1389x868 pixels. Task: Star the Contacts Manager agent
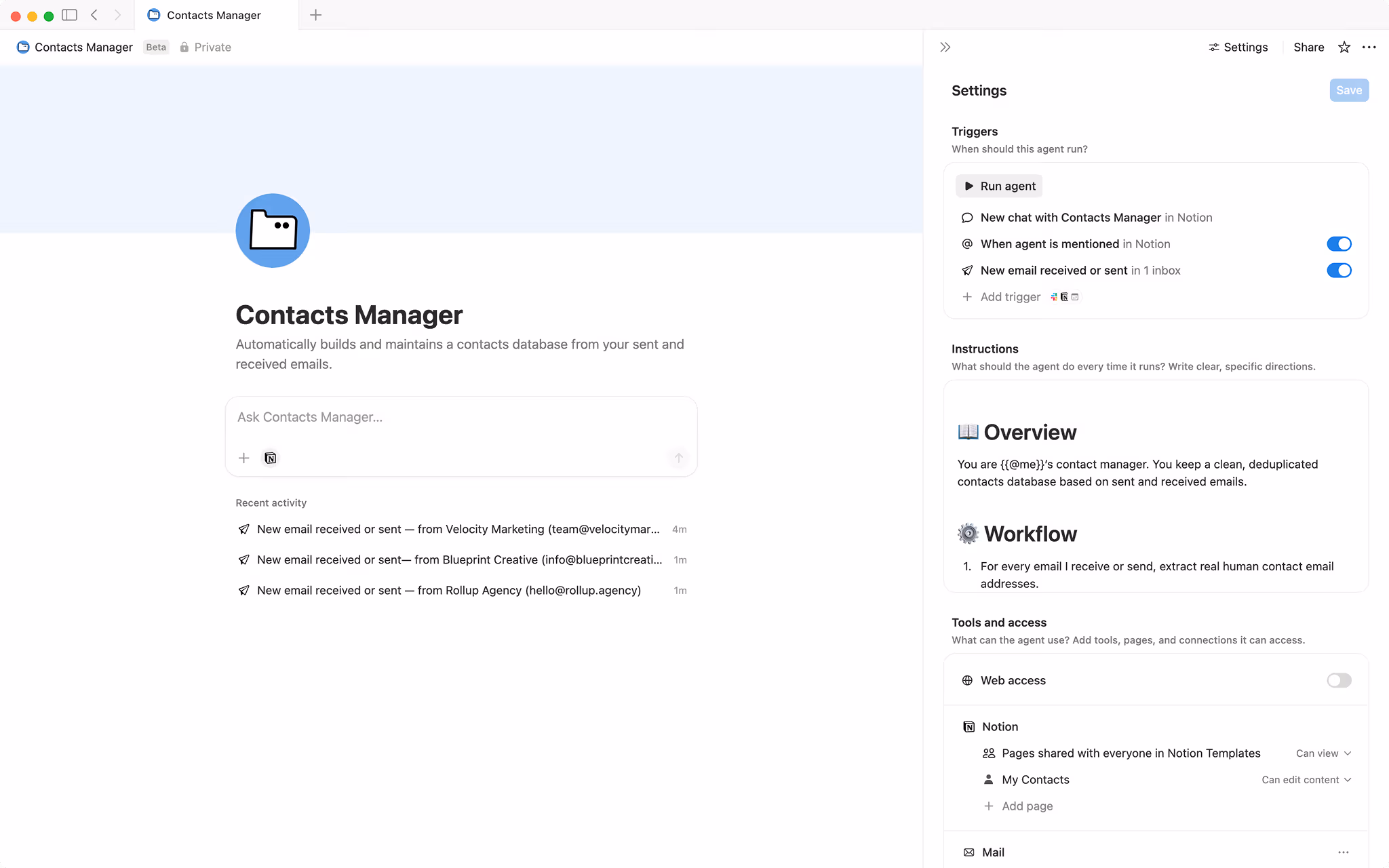click(x=1344, y=47)
